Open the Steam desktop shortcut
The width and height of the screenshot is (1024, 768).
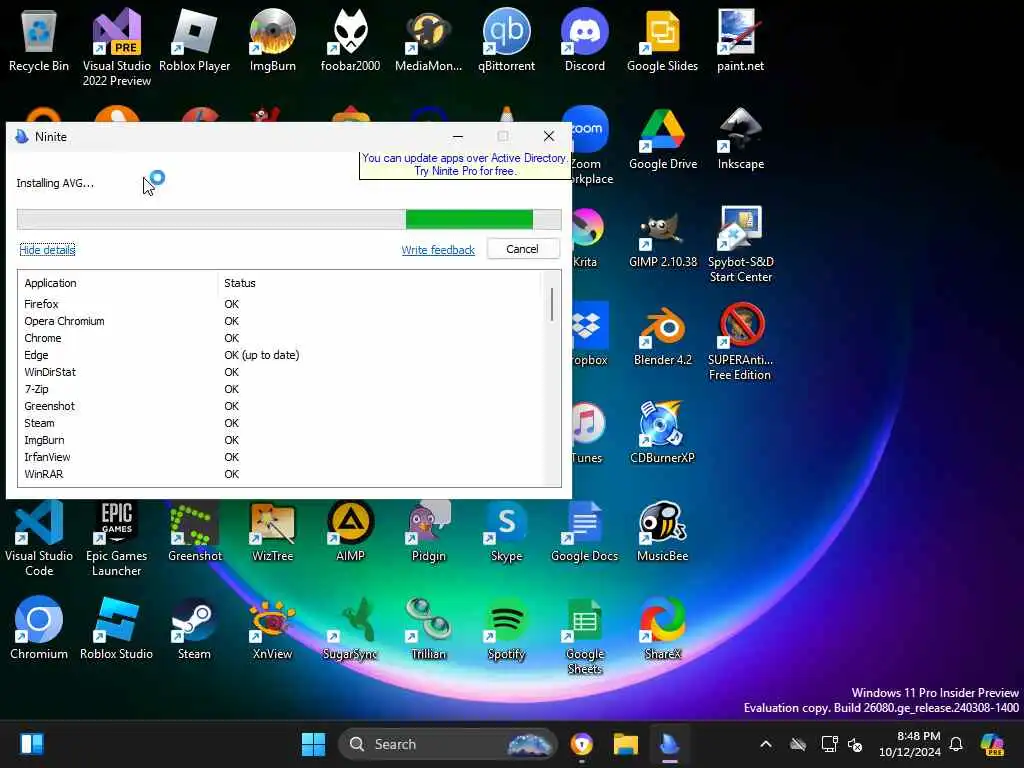click(x=195, y=628)
